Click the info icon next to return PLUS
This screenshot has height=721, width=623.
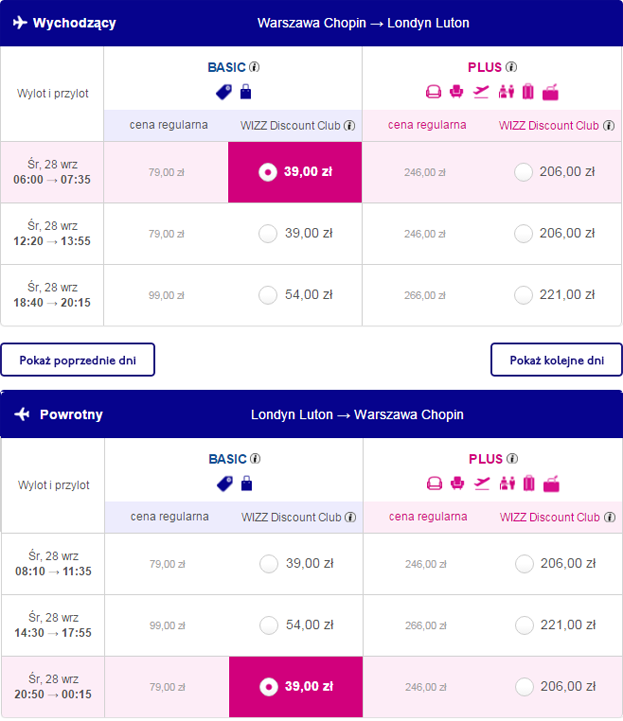(512, 458)
